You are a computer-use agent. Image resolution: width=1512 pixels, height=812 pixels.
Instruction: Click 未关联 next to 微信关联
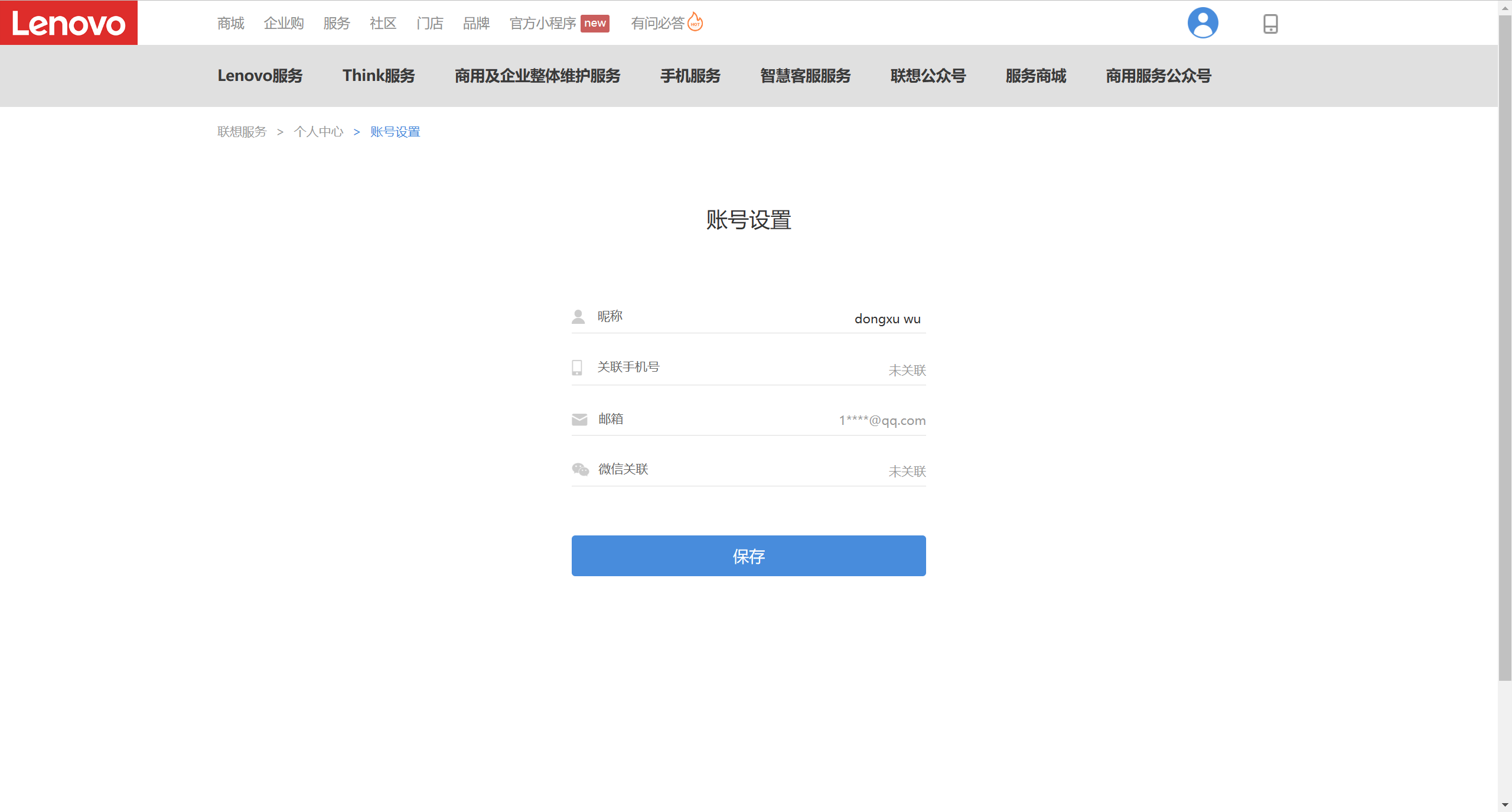[907, 472]
